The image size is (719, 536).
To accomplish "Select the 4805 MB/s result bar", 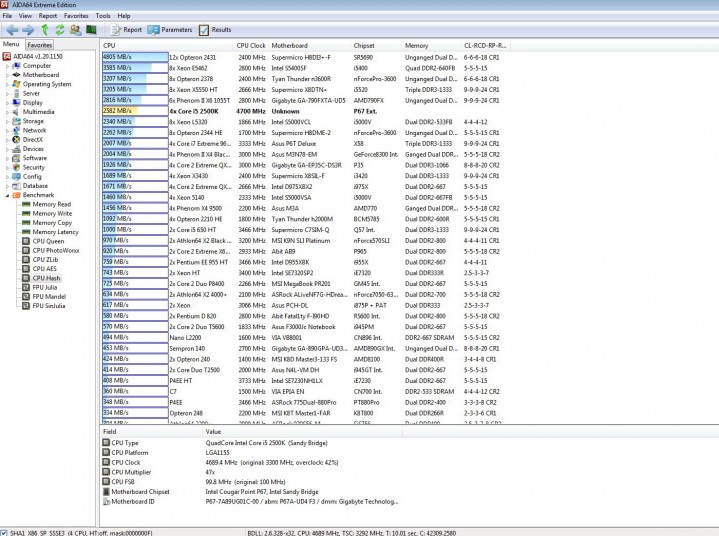I will [135, 57].
